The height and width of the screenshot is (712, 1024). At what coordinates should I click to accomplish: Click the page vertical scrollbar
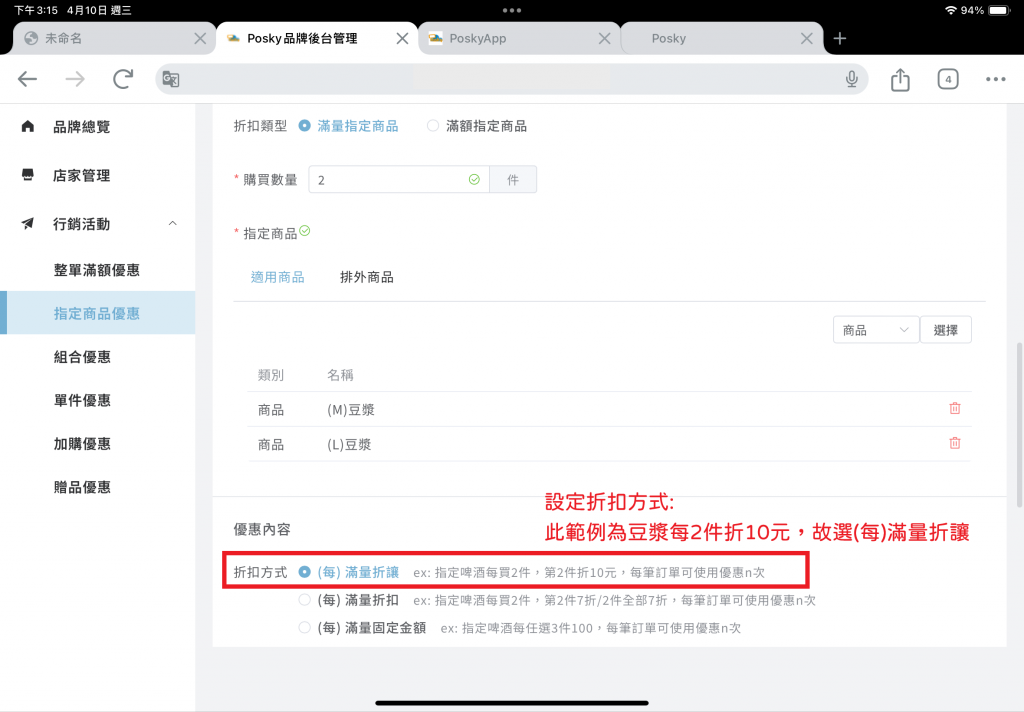coord(1019,425)
